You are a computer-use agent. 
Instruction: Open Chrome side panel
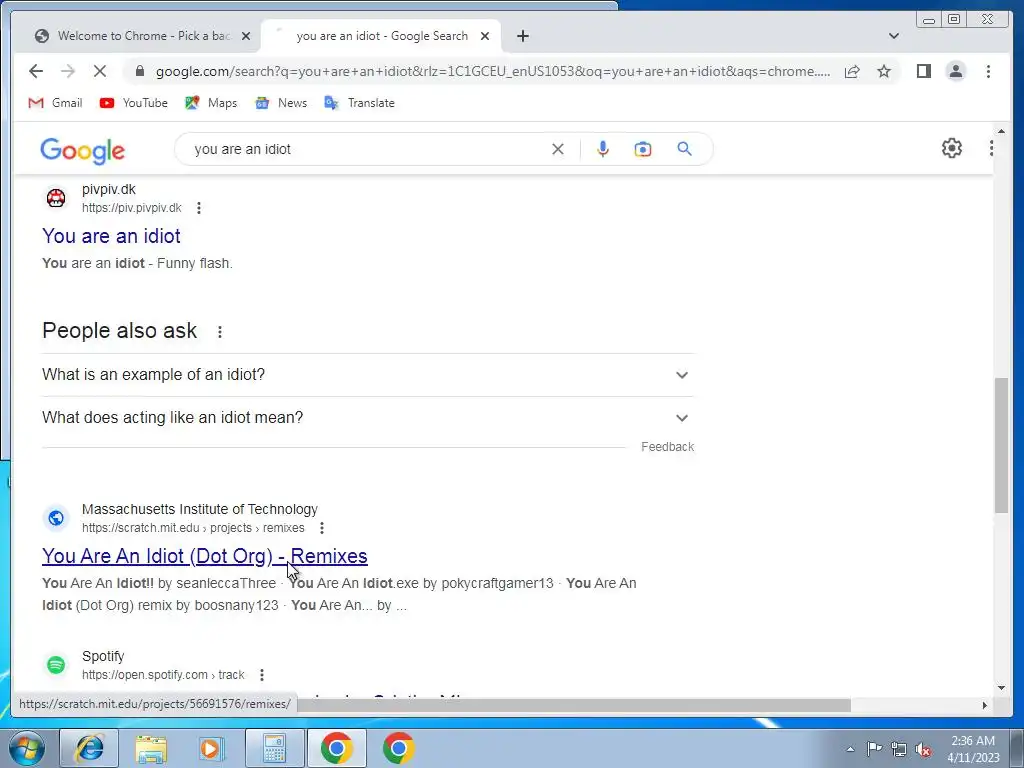[923, 71]
